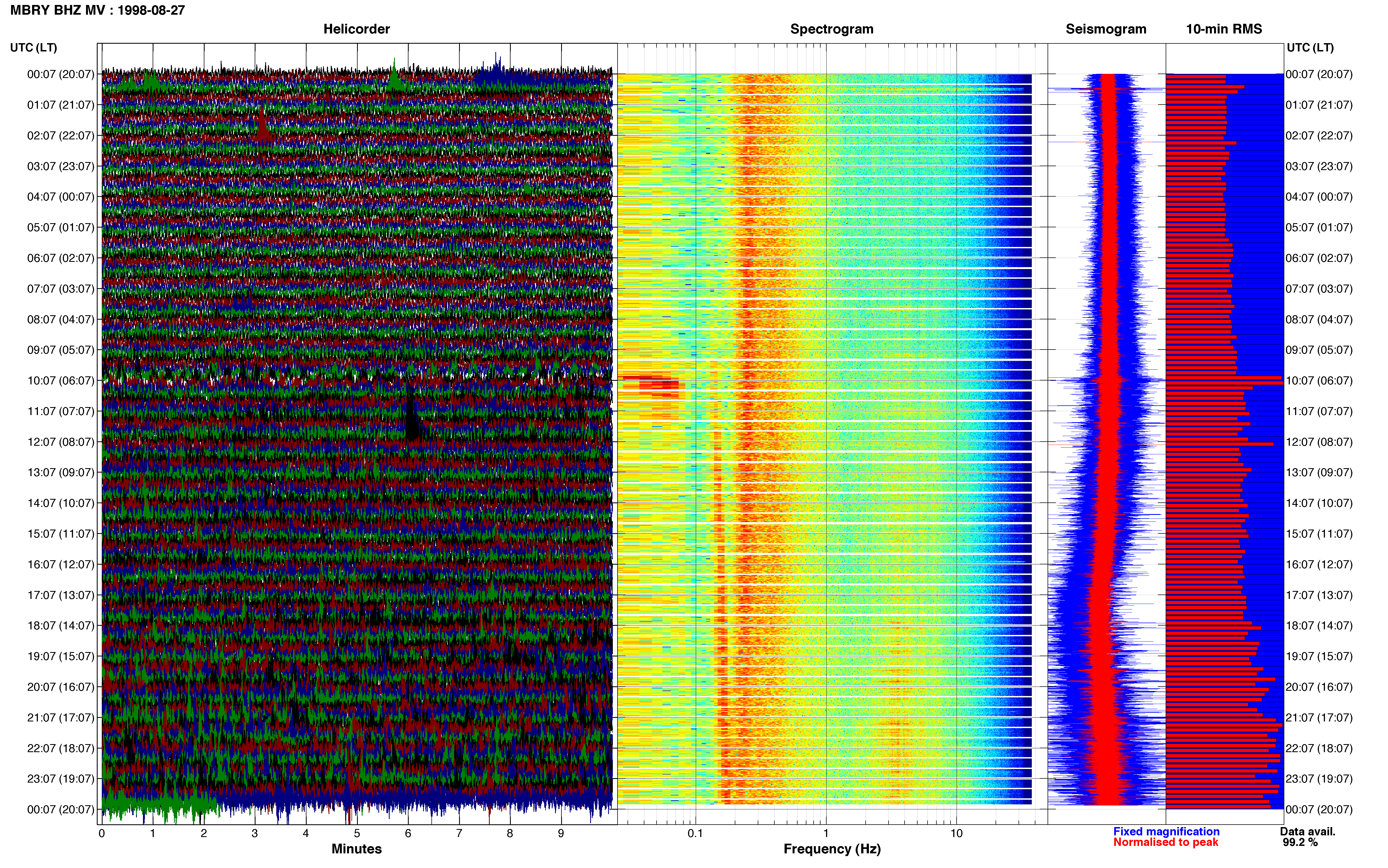Click the '9' tick on the Minutes axis
The height and width of the screenshot is (868, 1388).
click(561, 833)
